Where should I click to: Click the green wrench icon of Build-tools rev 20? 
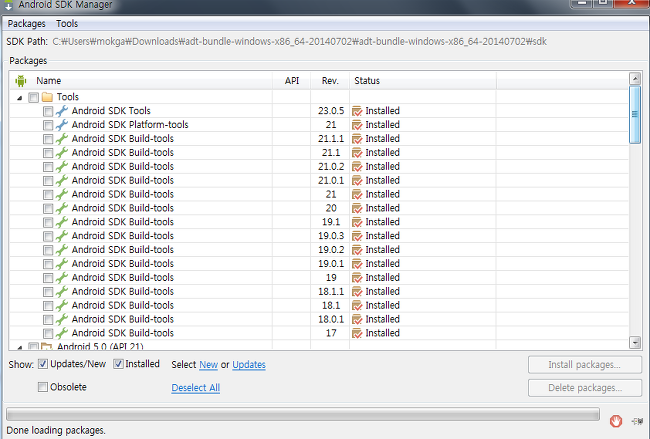tap(62, 208)
